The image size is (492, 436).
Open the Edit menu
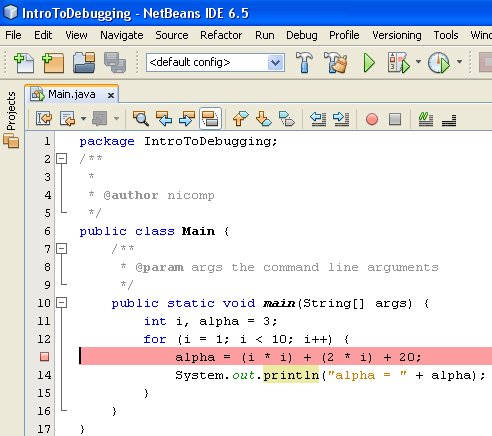tap(43, 35)
